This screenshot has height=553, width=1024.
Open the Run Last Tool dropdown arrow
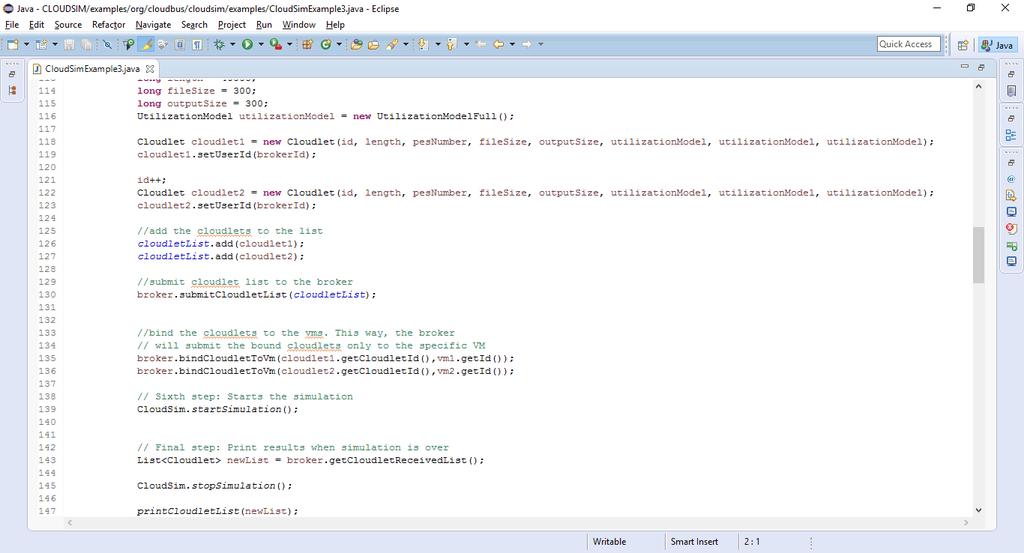(289, 44)
